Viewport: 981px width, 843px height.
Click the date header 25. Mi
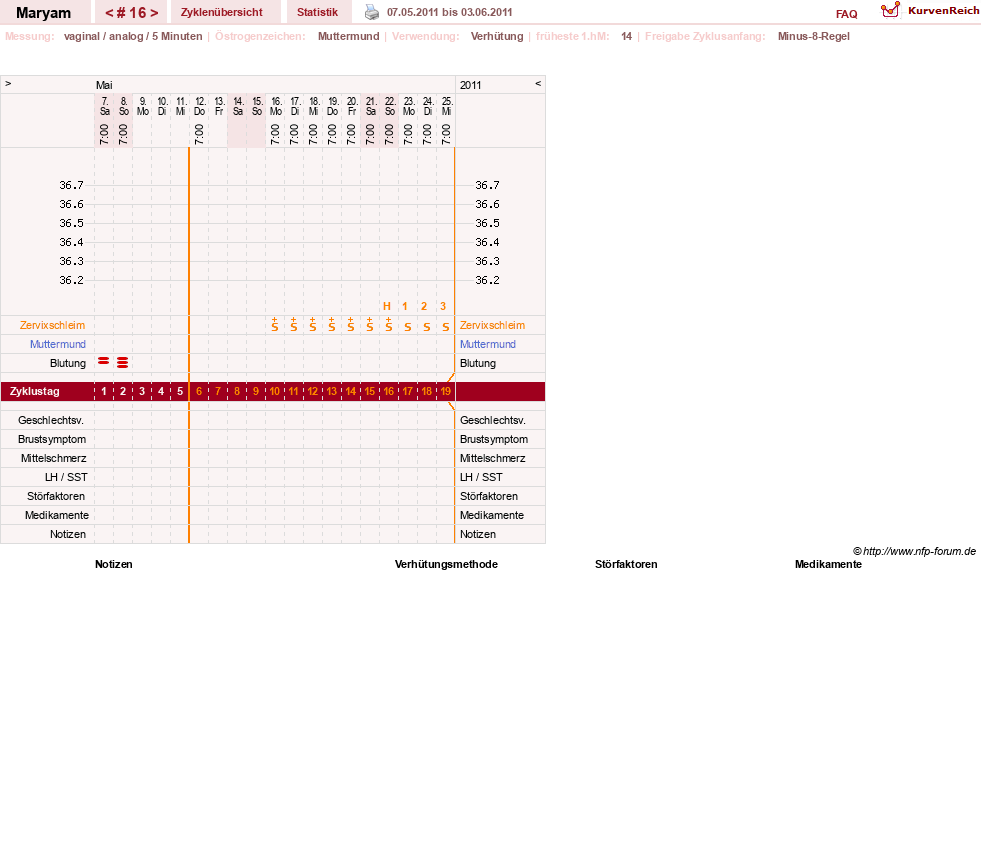[x=446, y=106]
